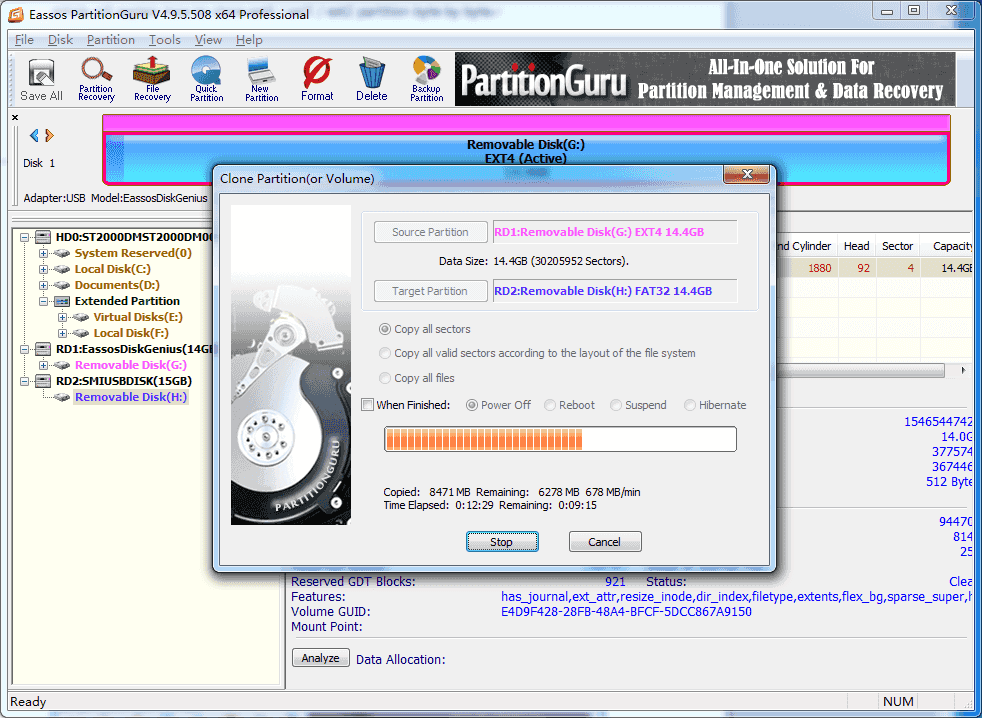Close the Clone Partition dialog
The width and height of the screenshot is (982, 718).
(x=746, y=174)
